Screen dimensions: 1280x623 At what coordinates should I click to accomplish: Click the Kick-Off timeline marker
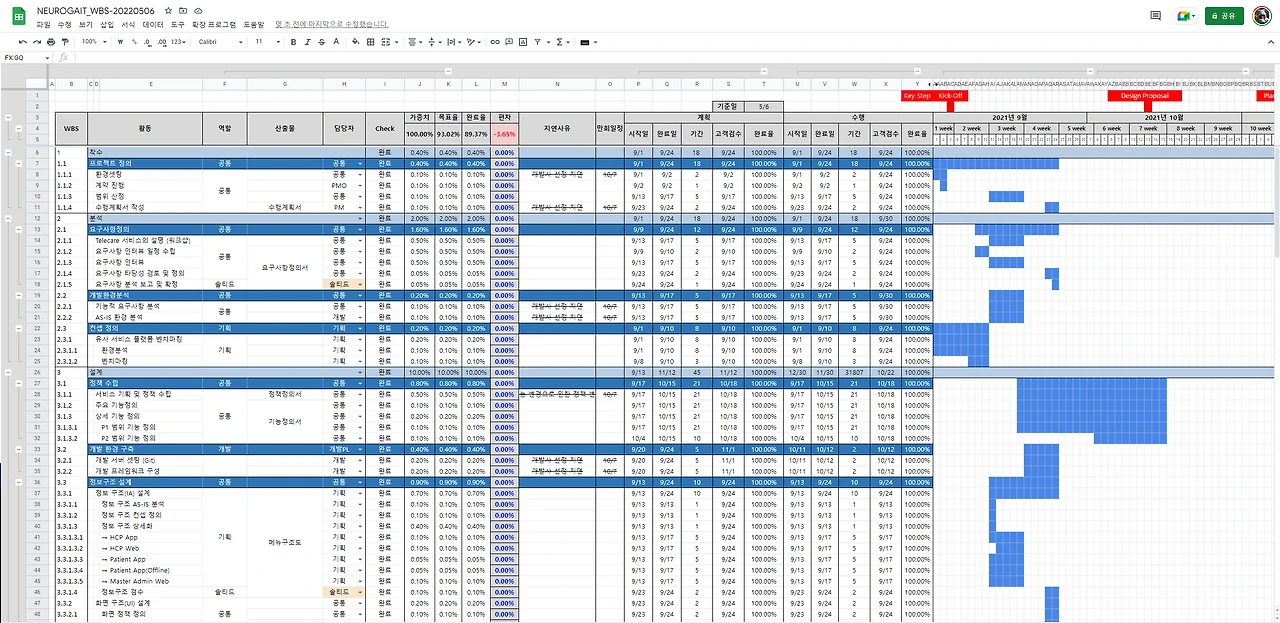950,96
